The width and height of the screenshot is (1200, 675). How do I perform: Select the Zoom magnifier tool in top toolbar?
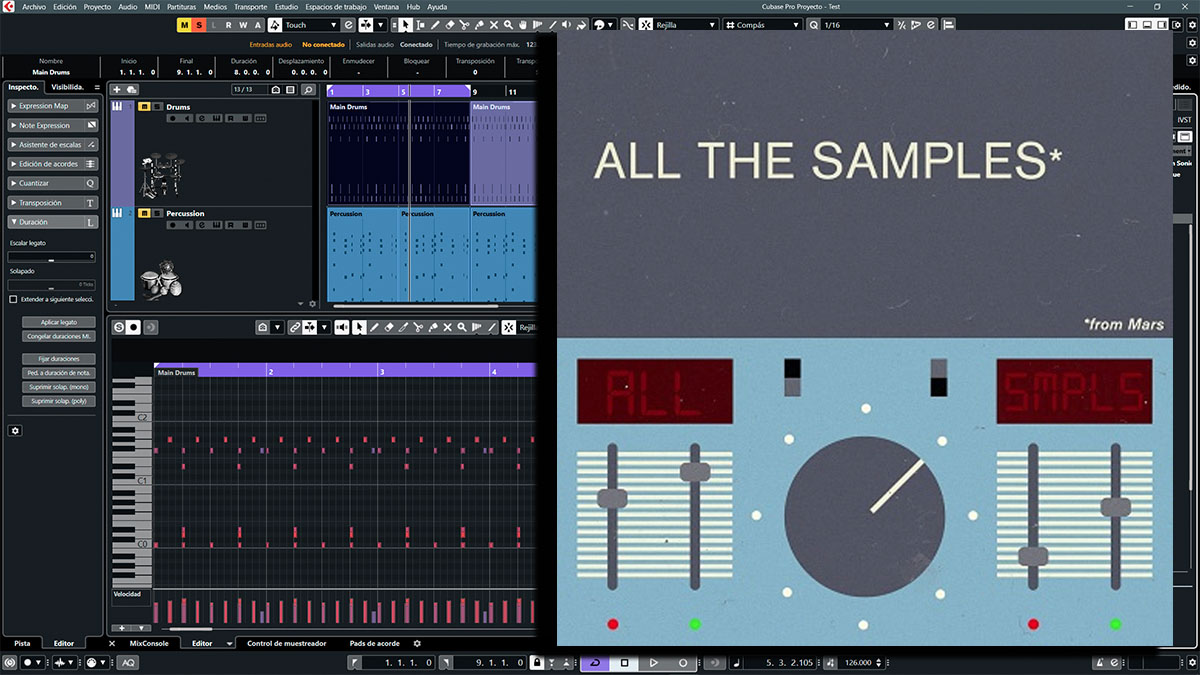(x=509, y=24)
